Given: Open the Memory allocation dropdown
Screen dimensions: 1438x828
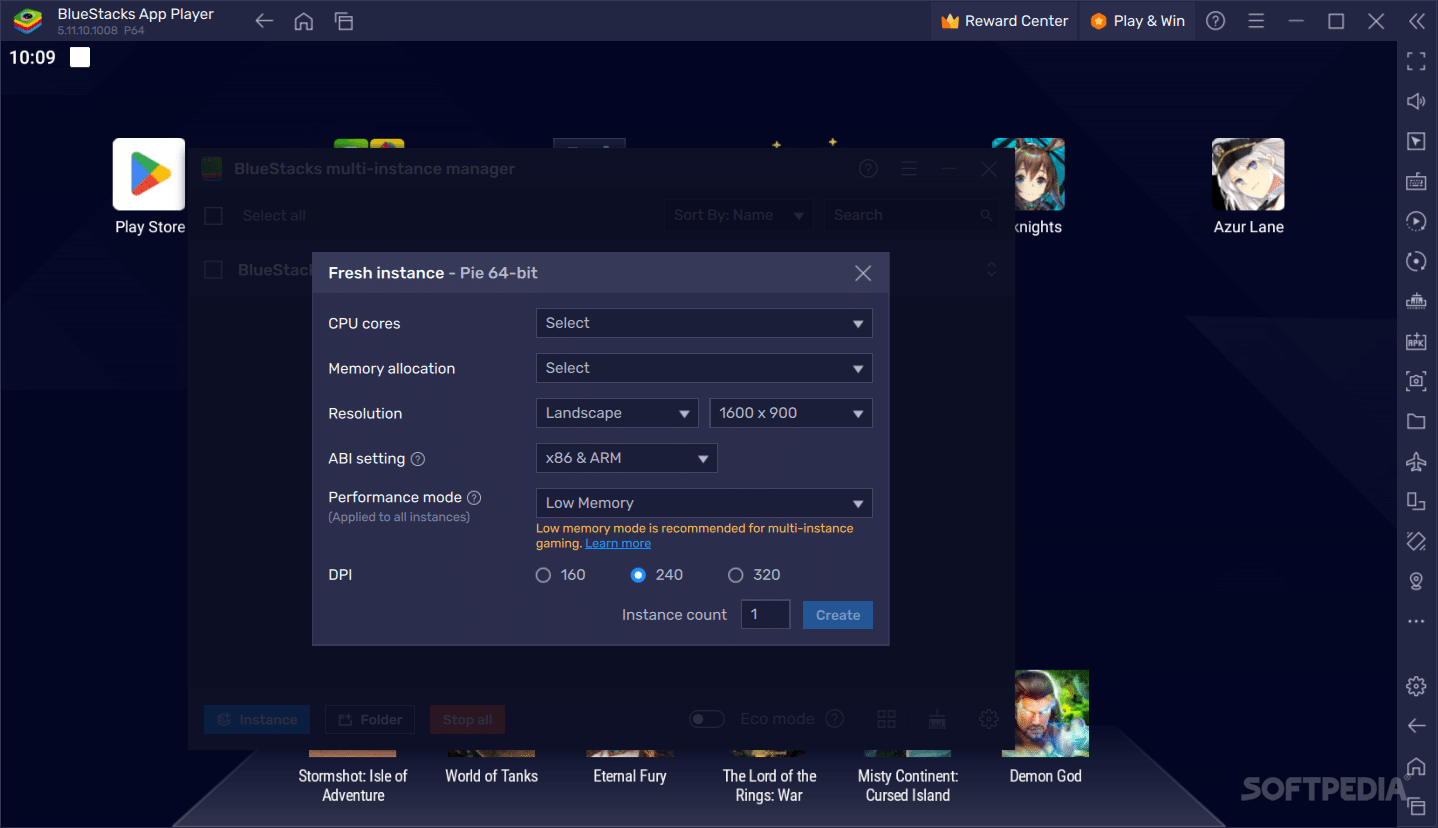Looking at the screenshot, I should (x=704, y=368).
